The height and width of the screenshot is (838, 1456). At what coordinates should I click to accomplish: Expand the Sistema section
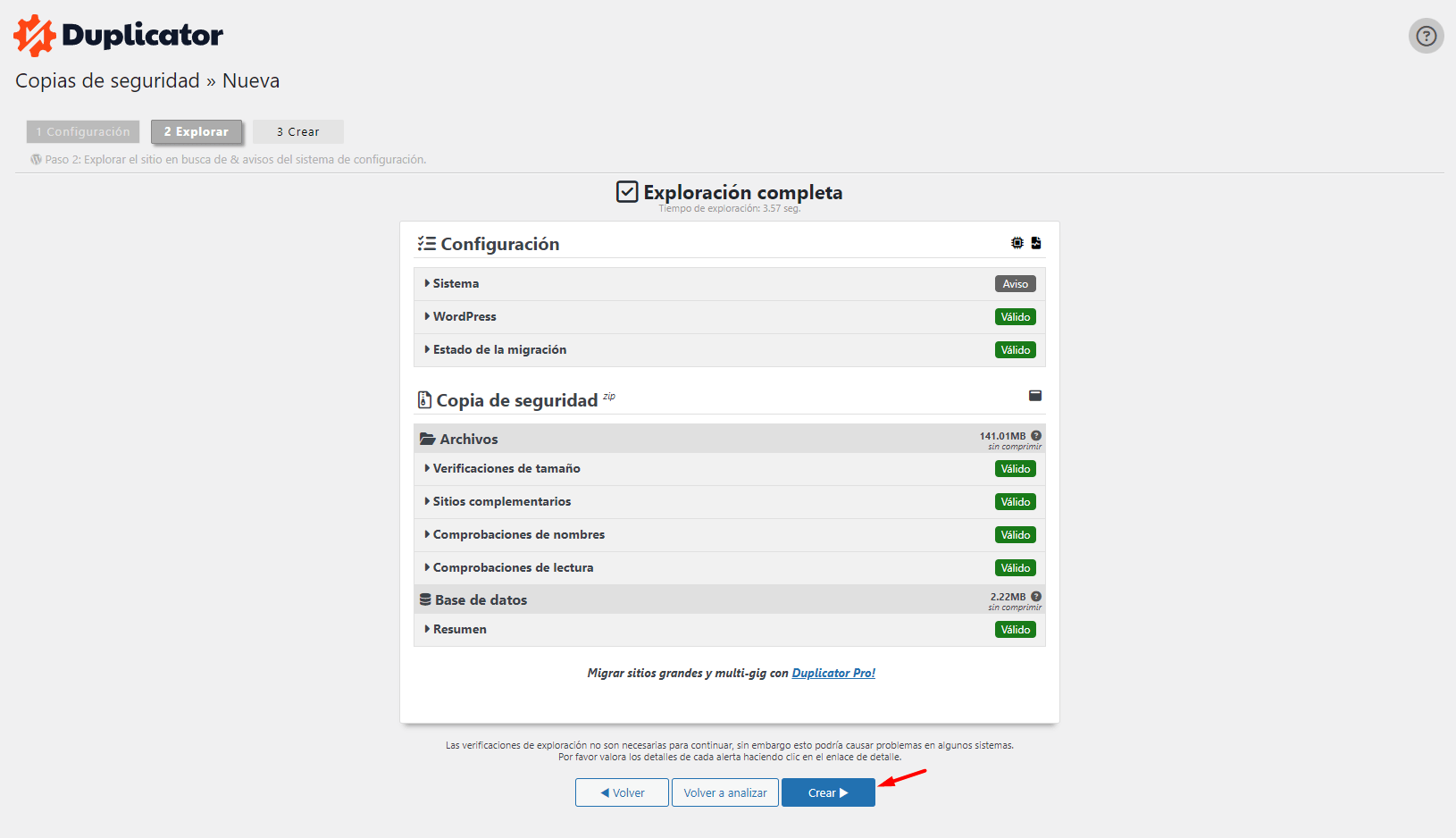730,284
